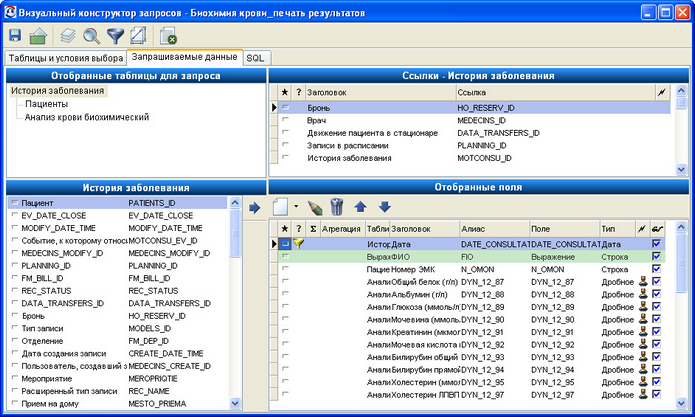This screenshot has height=417, width=695.
Task: Toggle checkbox in DYN_12_91 Креатинин row
Action: (x=656, y=331)
